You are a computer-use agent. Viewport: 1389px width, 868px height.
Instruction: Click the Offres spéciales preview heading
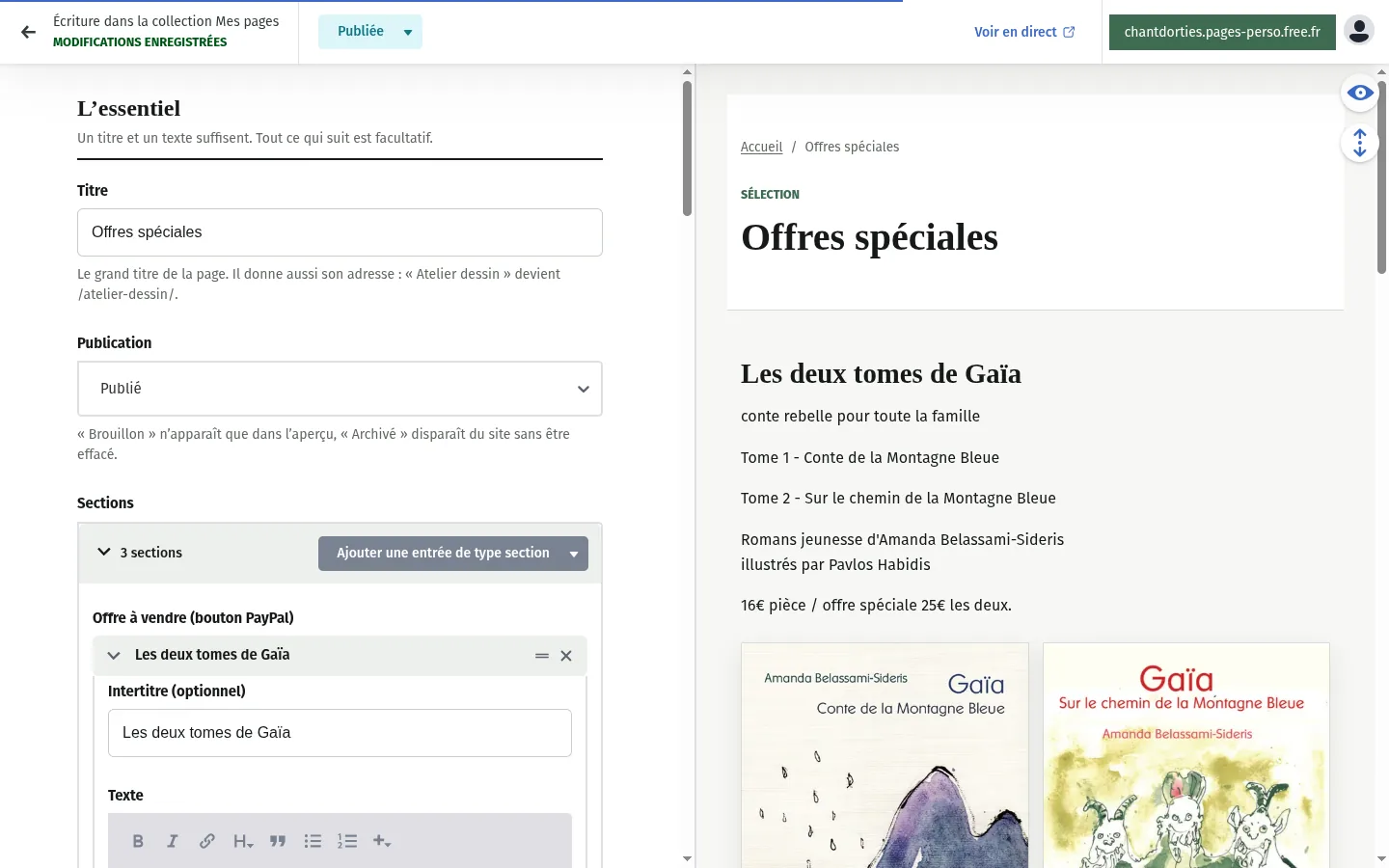click(869, 237)
